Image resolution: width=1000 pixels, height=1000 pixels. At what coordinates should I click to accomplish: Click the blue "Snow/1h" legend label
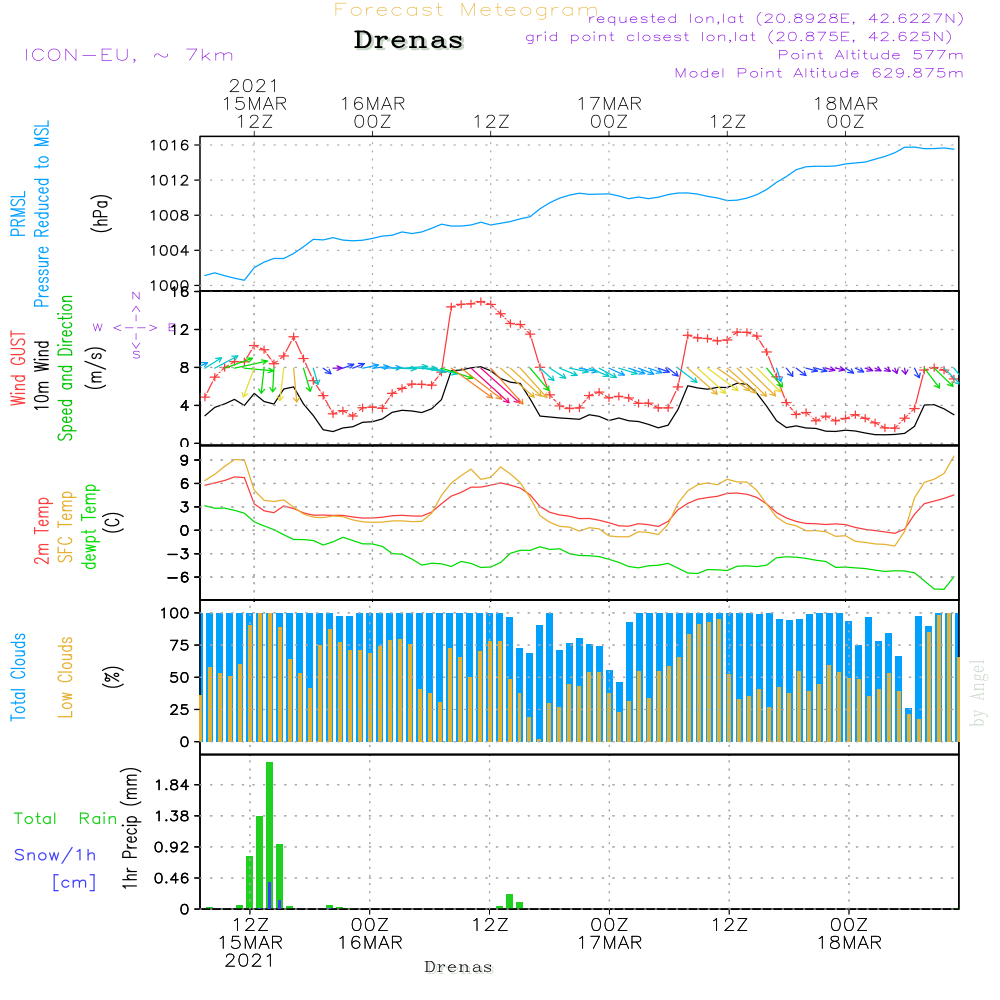(55, 855)
